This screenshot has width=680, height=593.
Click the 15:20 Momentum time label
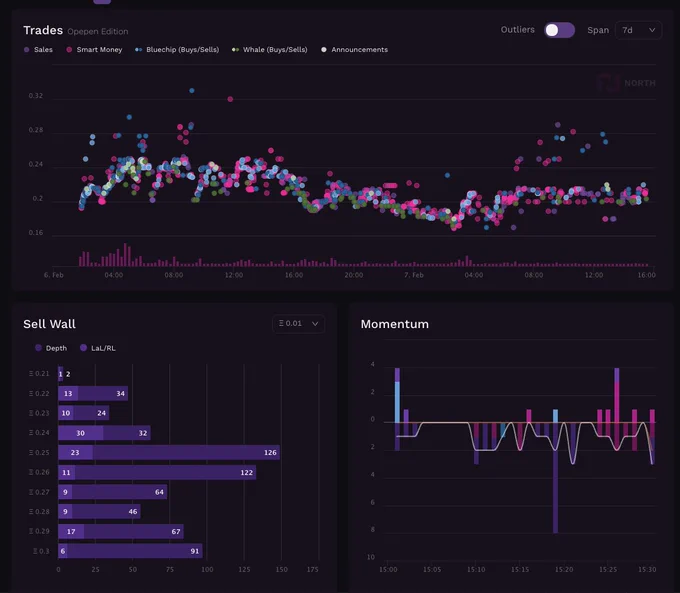click(564, 570)
